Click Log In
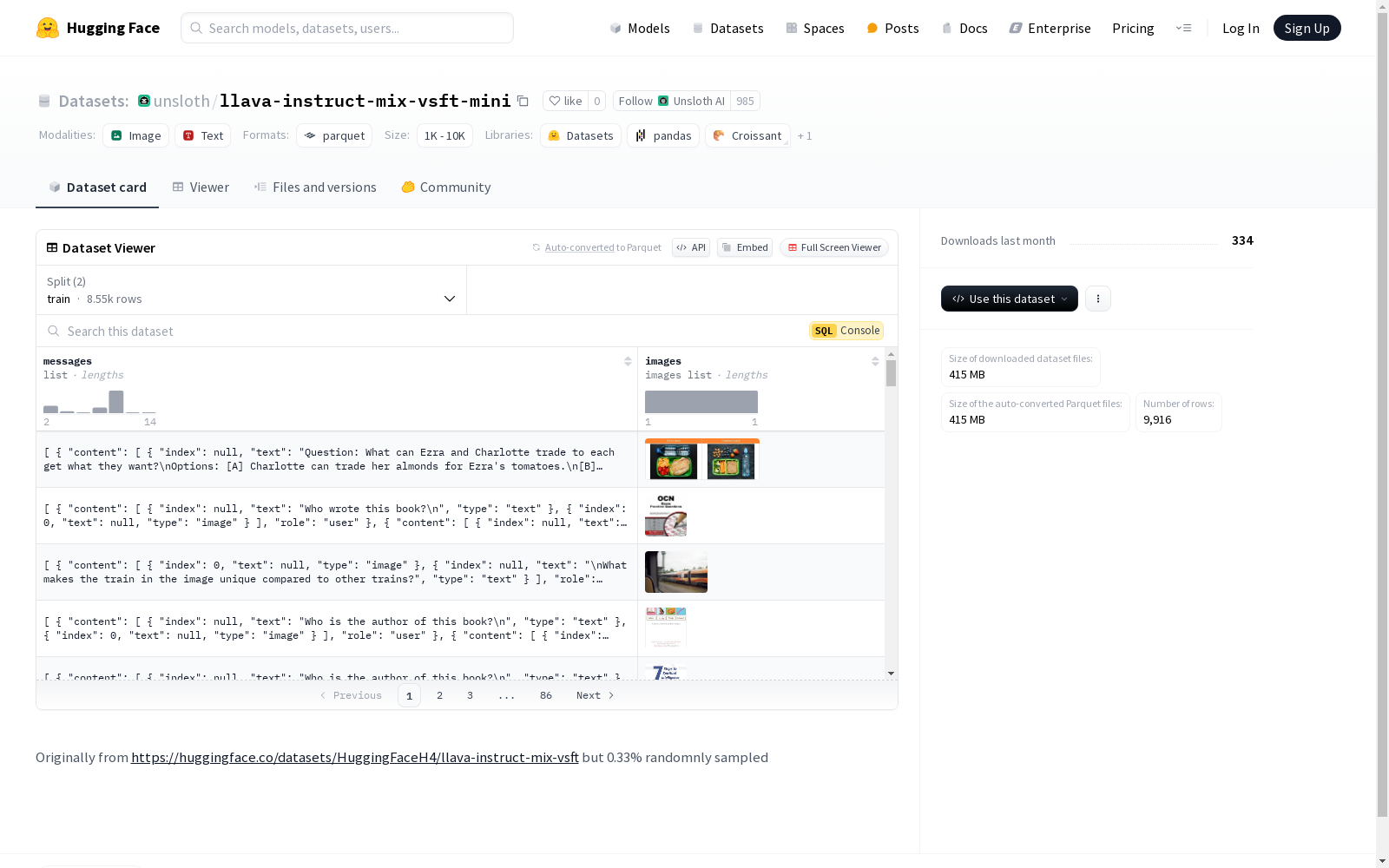This screenshot has height=868, width=1389. (1241, 28)
